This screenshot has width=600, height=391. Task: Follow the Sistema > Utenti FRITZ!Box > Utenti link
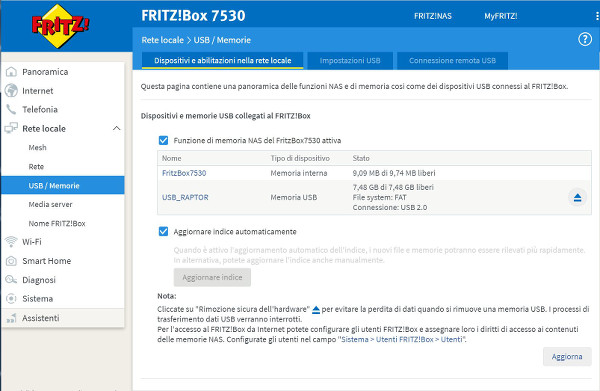click(x=401, y=339)
